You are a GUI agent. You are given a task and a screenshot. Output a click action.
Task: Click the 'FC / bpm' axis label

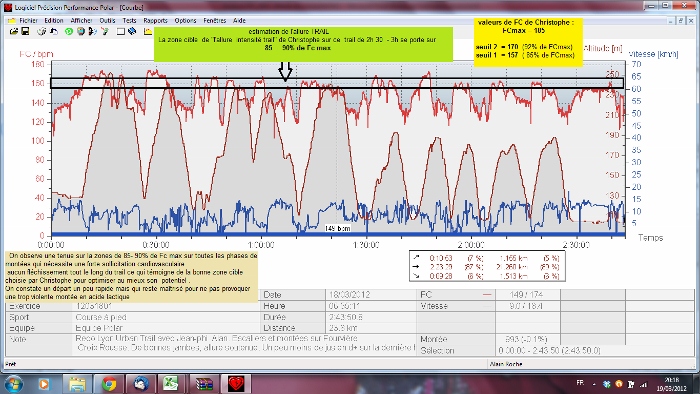click(x=36, y=54)
